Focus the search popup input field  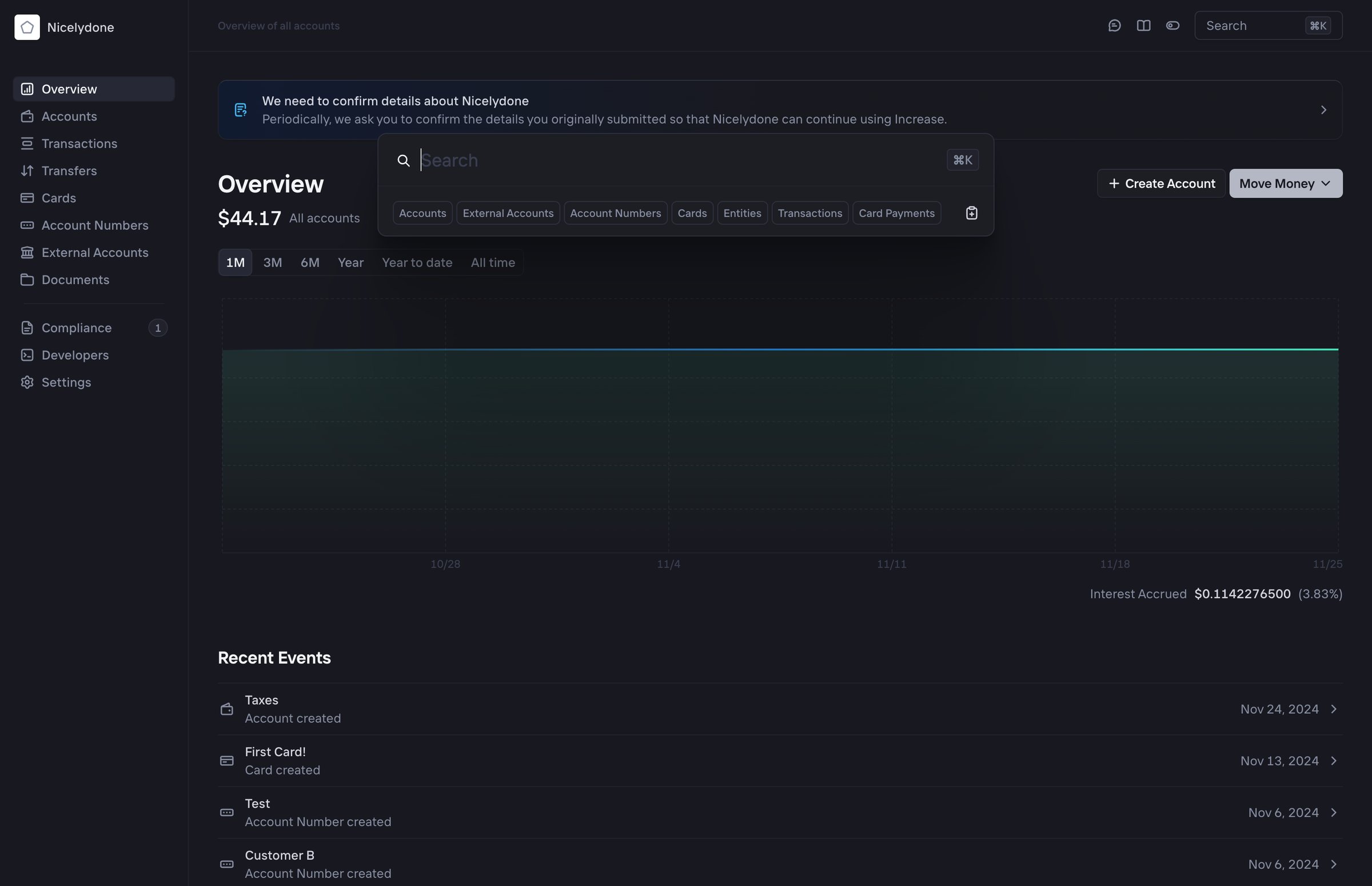(680, 161)
